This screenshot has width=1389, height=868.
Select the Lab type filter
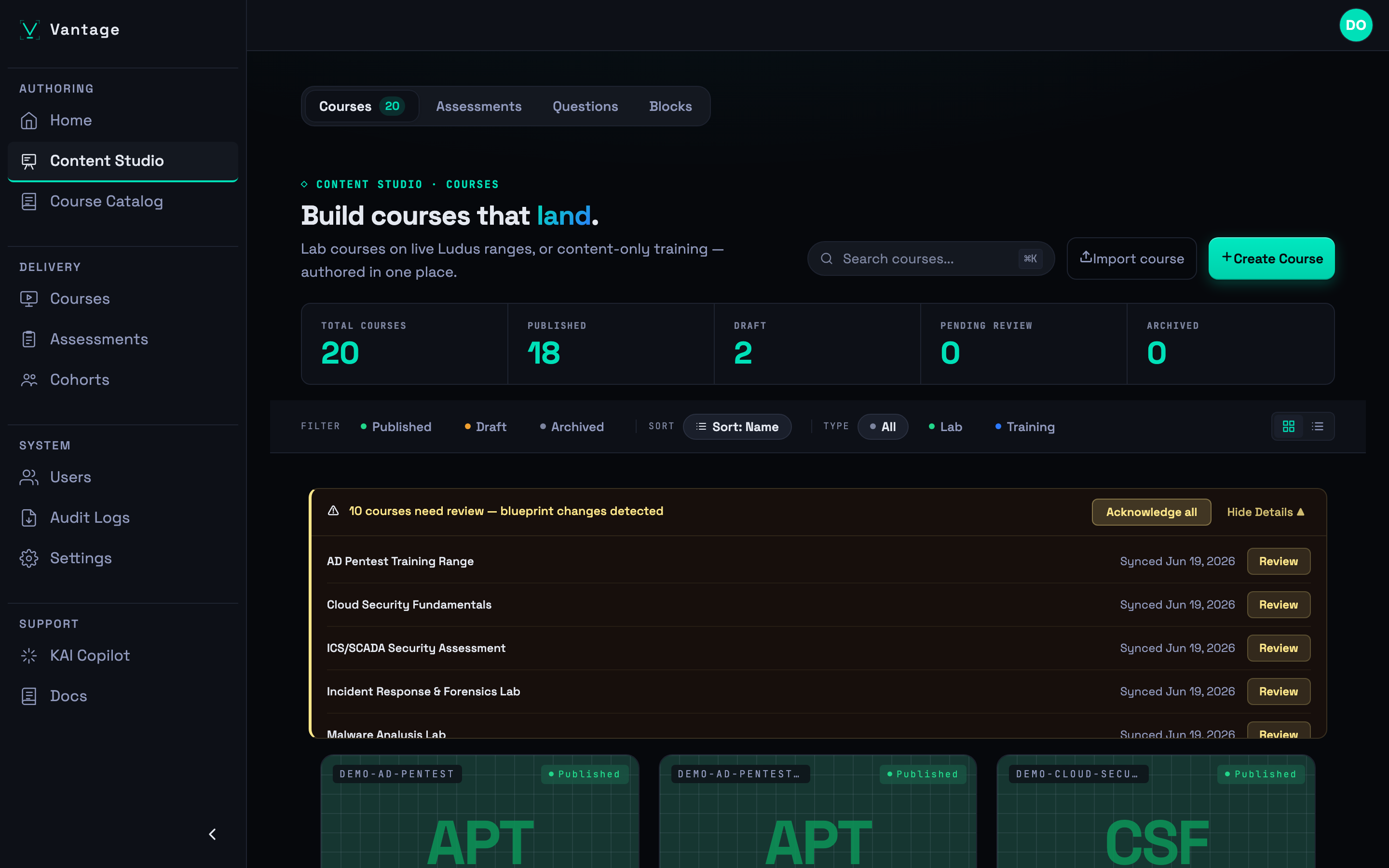(945, 427)
